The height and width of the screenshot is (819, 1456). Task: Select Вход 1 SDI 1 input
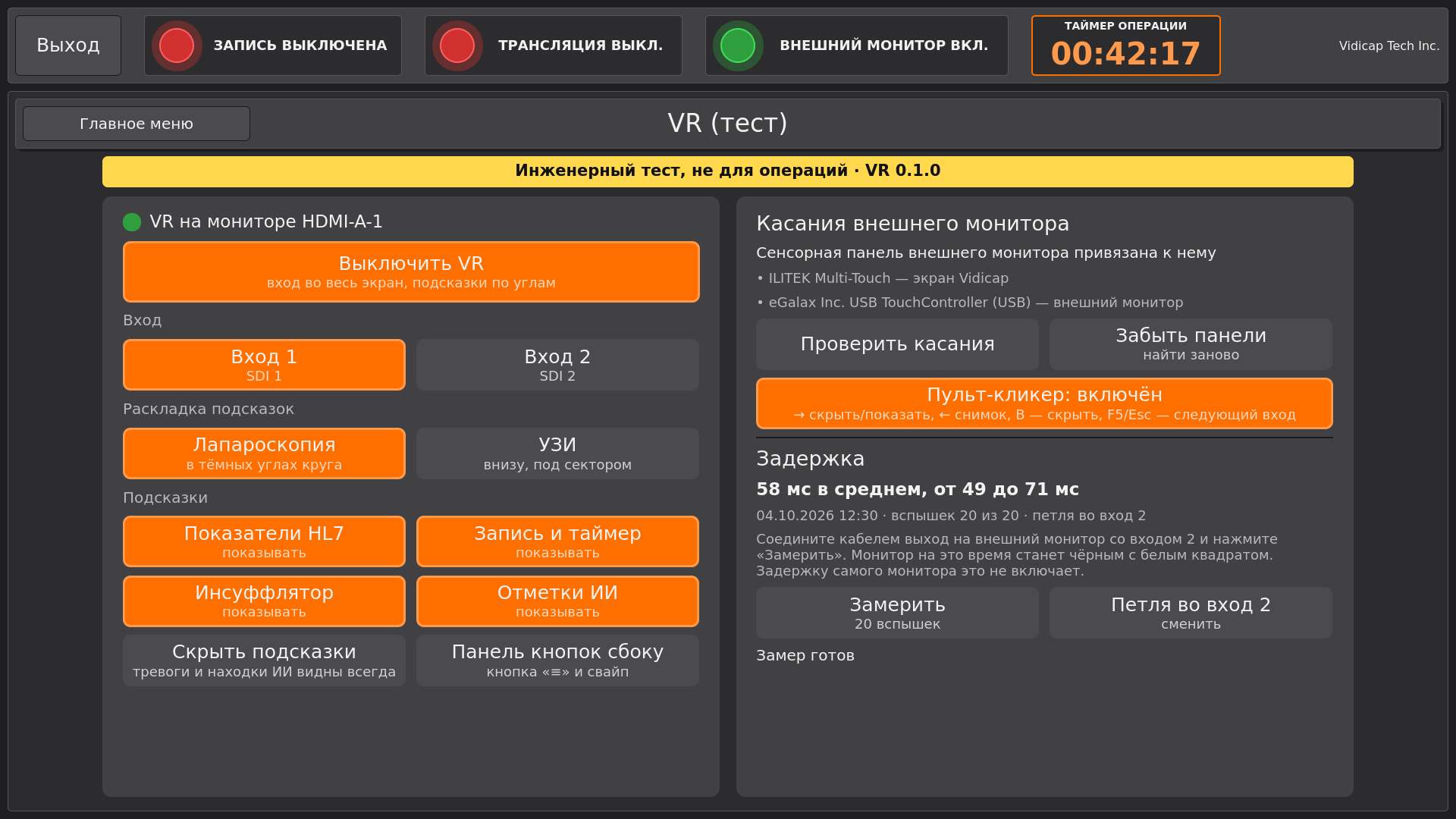pyautogui.click(x=264, y=365)
